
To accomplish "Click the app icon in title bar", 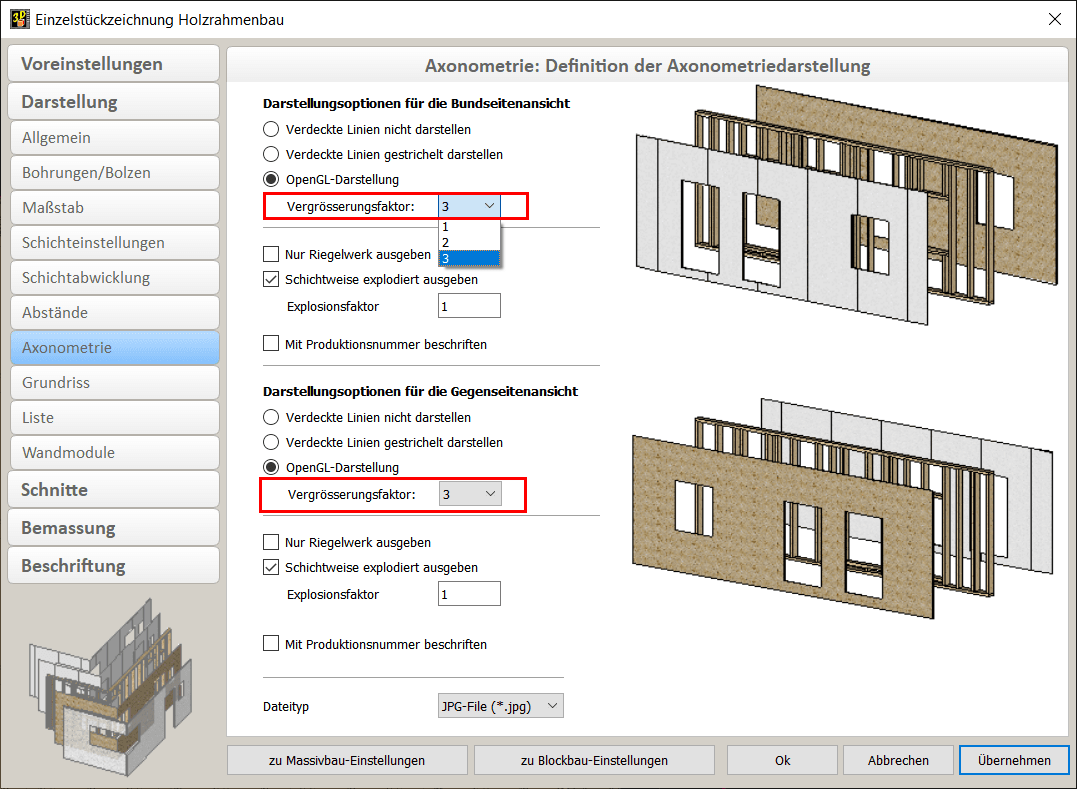I will [19, 19].
